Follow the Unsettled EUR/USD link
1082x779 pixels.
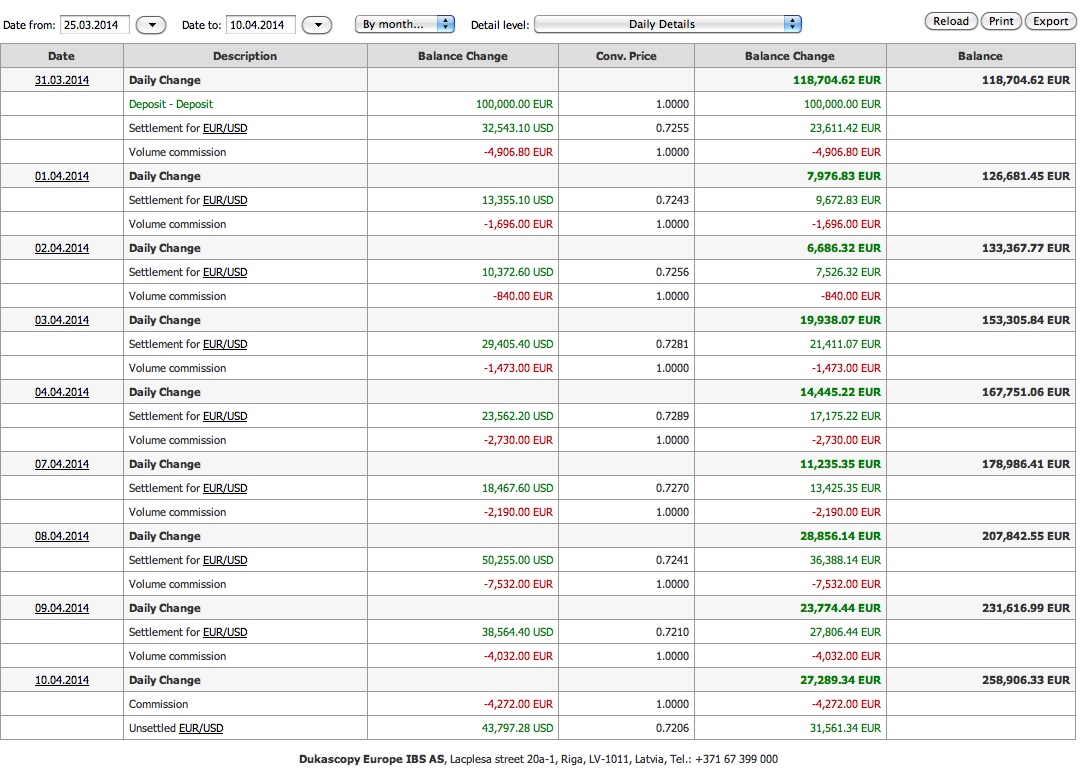[x=201, y=728]
